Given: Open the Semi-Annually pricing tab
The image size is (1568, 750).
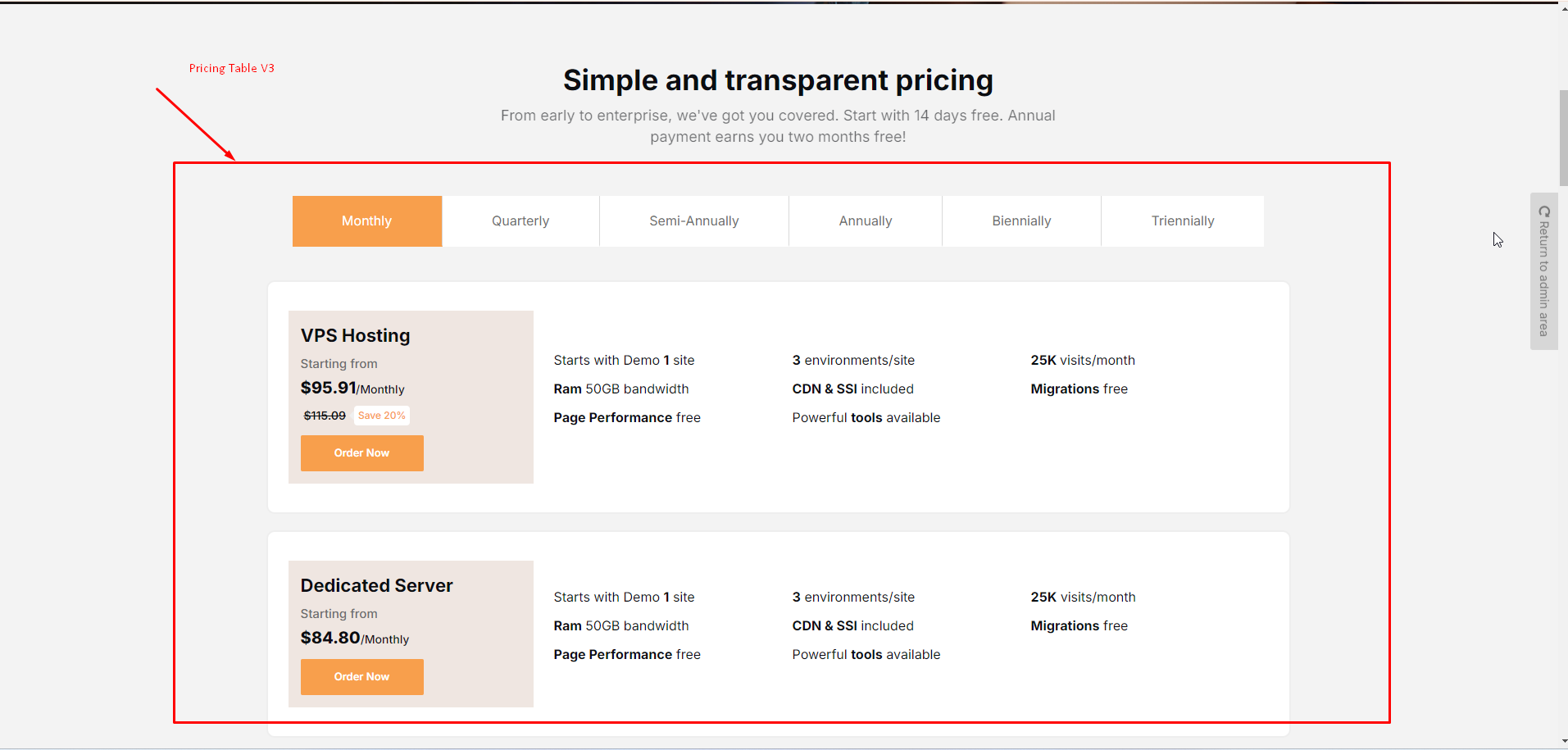Looking at the screenshot, I should pyautogui.click(x=693, y=221).
